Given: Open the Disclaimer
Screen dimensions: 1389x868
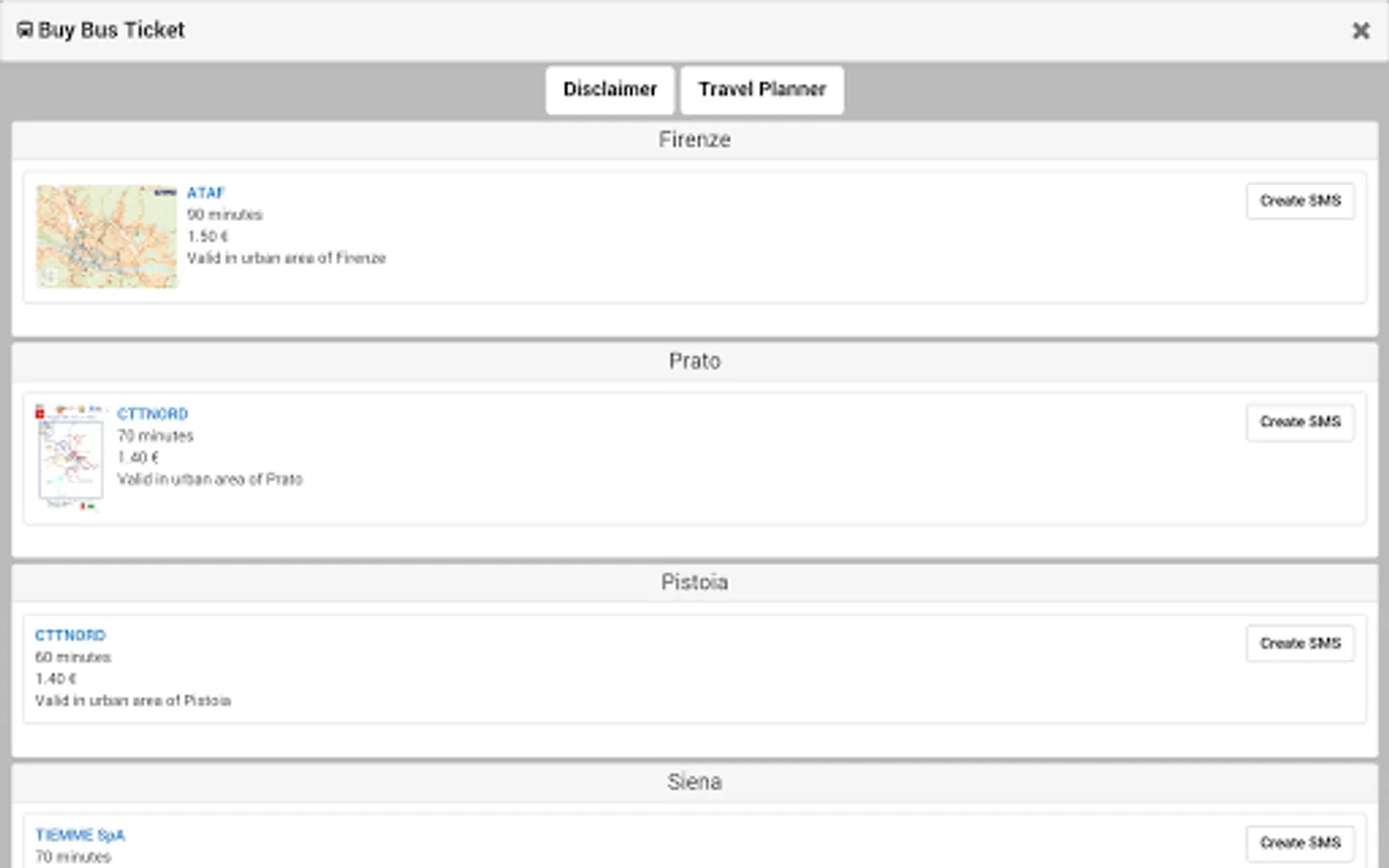Looking at the screenshot, I should [x=610, y=90].
